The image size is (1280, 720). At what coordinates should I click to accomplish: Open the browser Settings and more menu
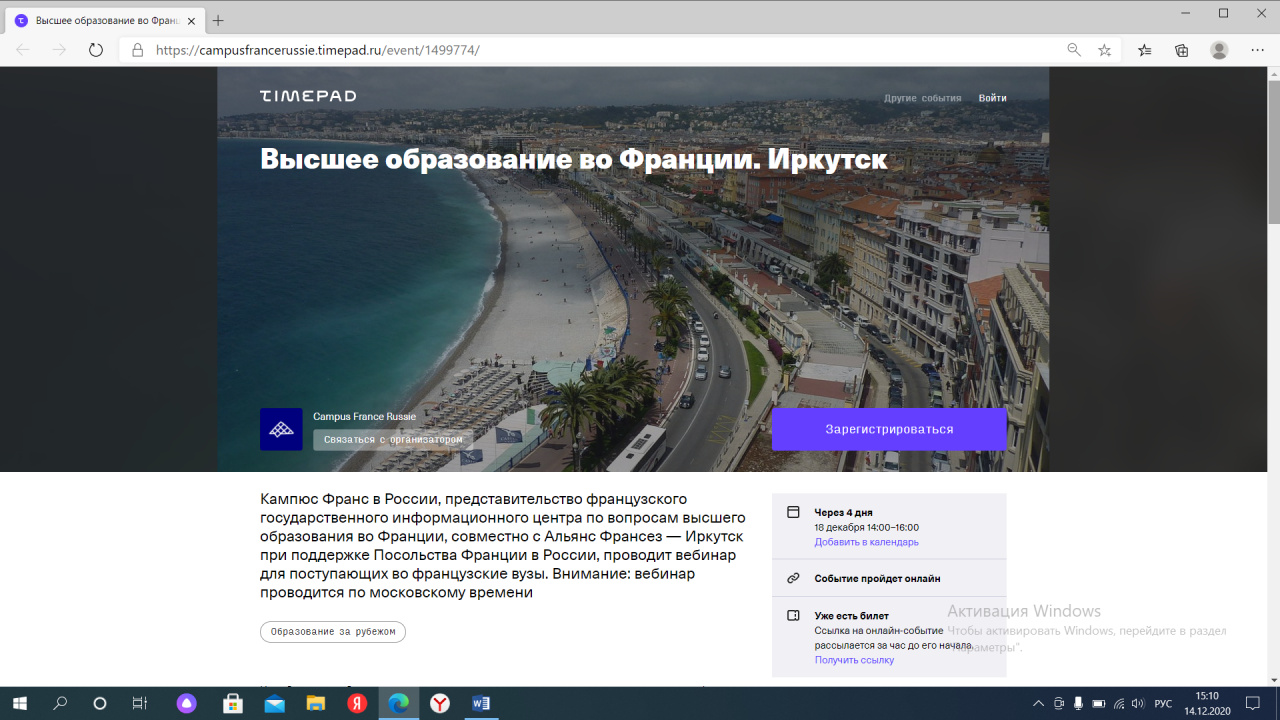pos(1257,50)
